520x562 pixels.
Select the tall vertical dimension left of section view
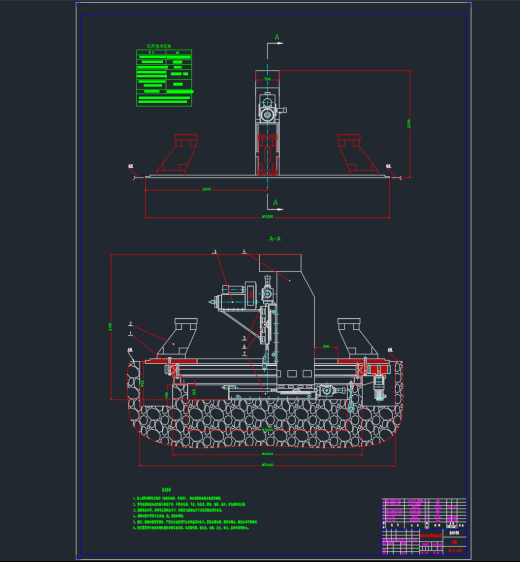(110, 327)
